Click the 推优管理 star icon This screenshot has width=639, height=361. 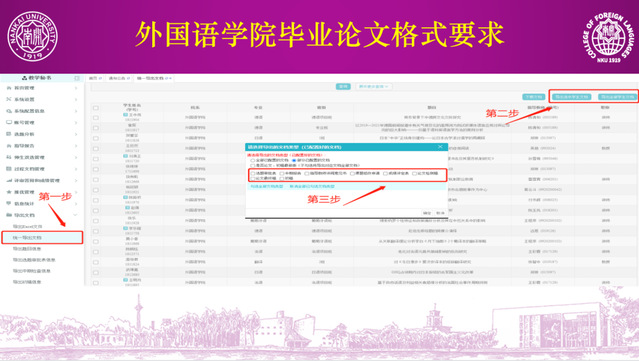click(x=9, y=192)
